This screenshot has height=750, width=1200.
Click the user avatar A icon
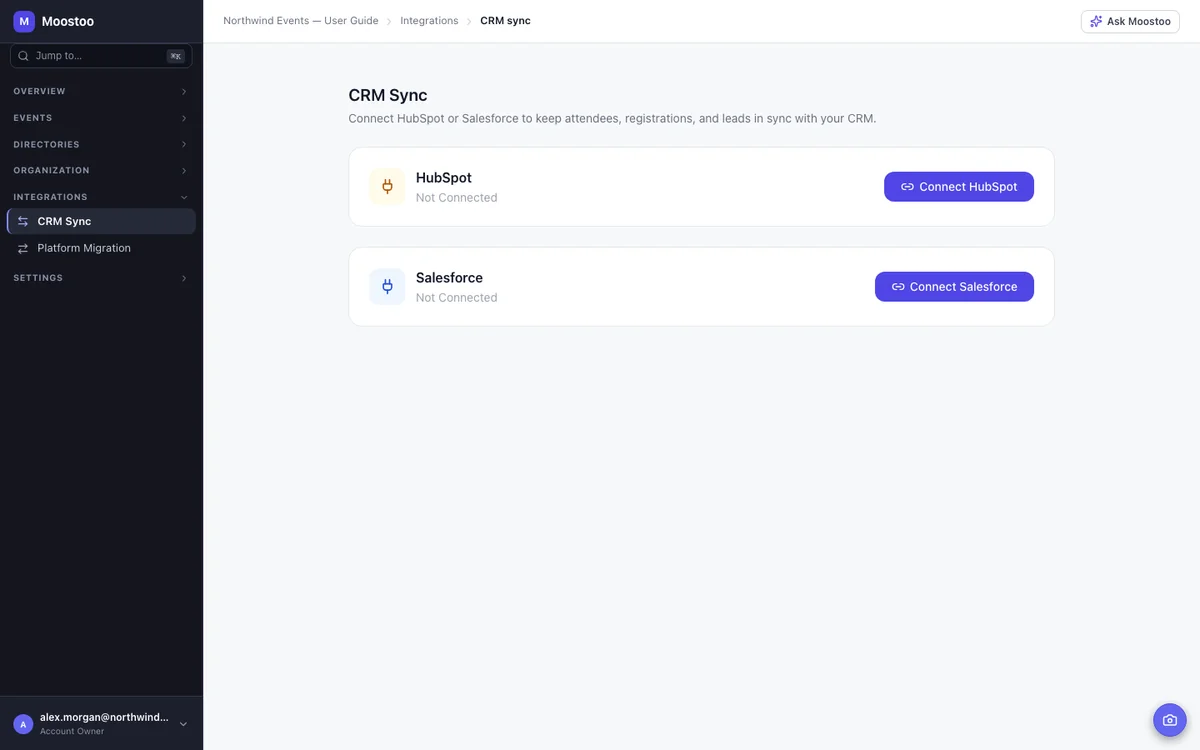[x=23, y=724]
